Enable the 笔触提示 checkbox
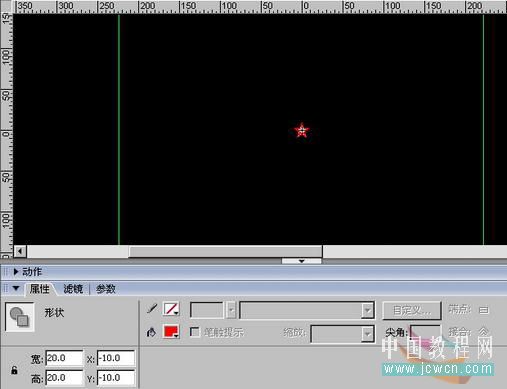This screenshot has height=389, width=507. pyautogui.click(x=194, y=332)
